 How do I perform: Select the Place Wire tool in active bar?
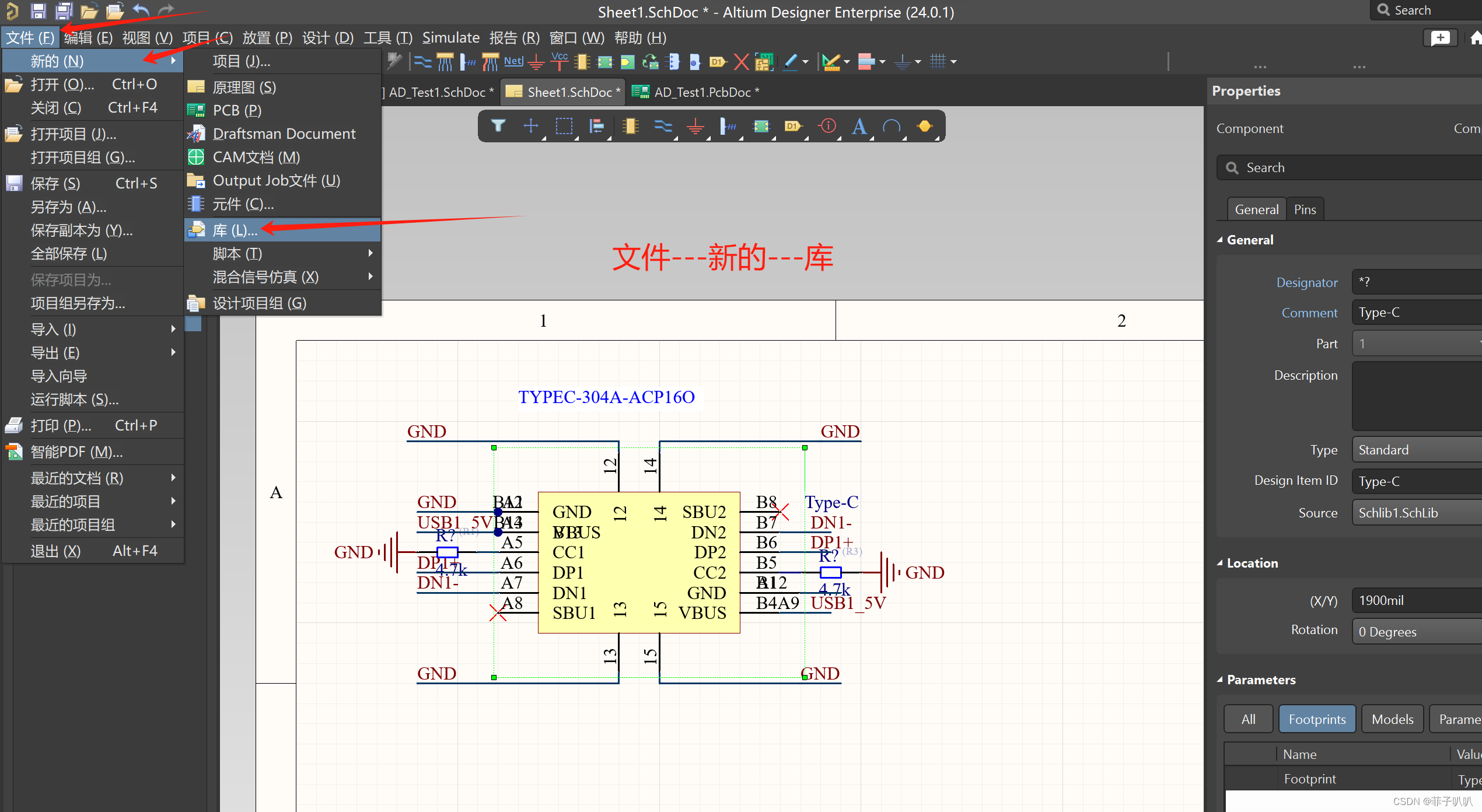663,125
